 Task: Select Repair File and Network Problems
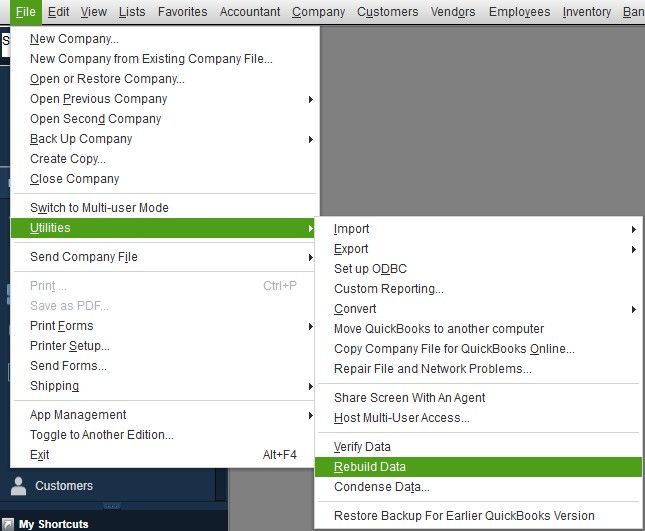point(432,369)
